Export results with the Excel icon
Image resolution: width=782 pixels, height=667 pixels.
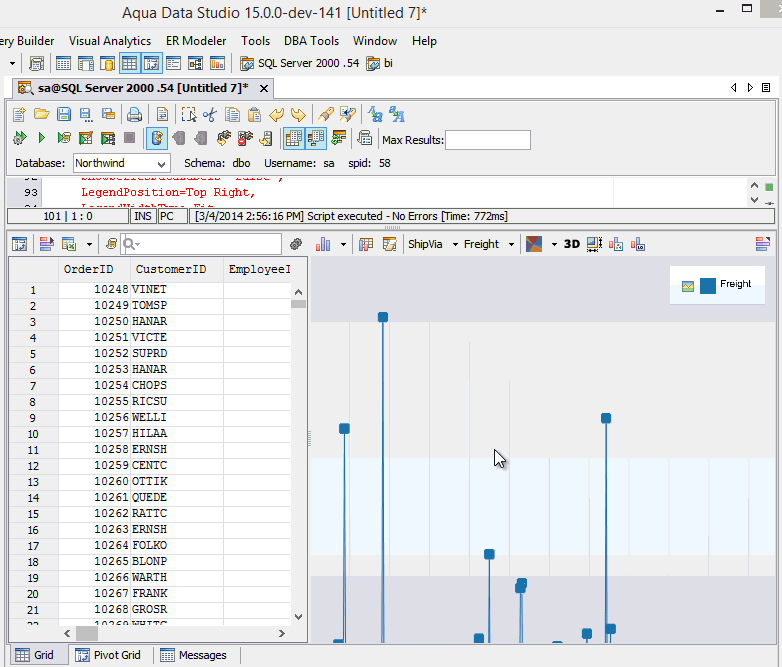click(x=68, y=244)
